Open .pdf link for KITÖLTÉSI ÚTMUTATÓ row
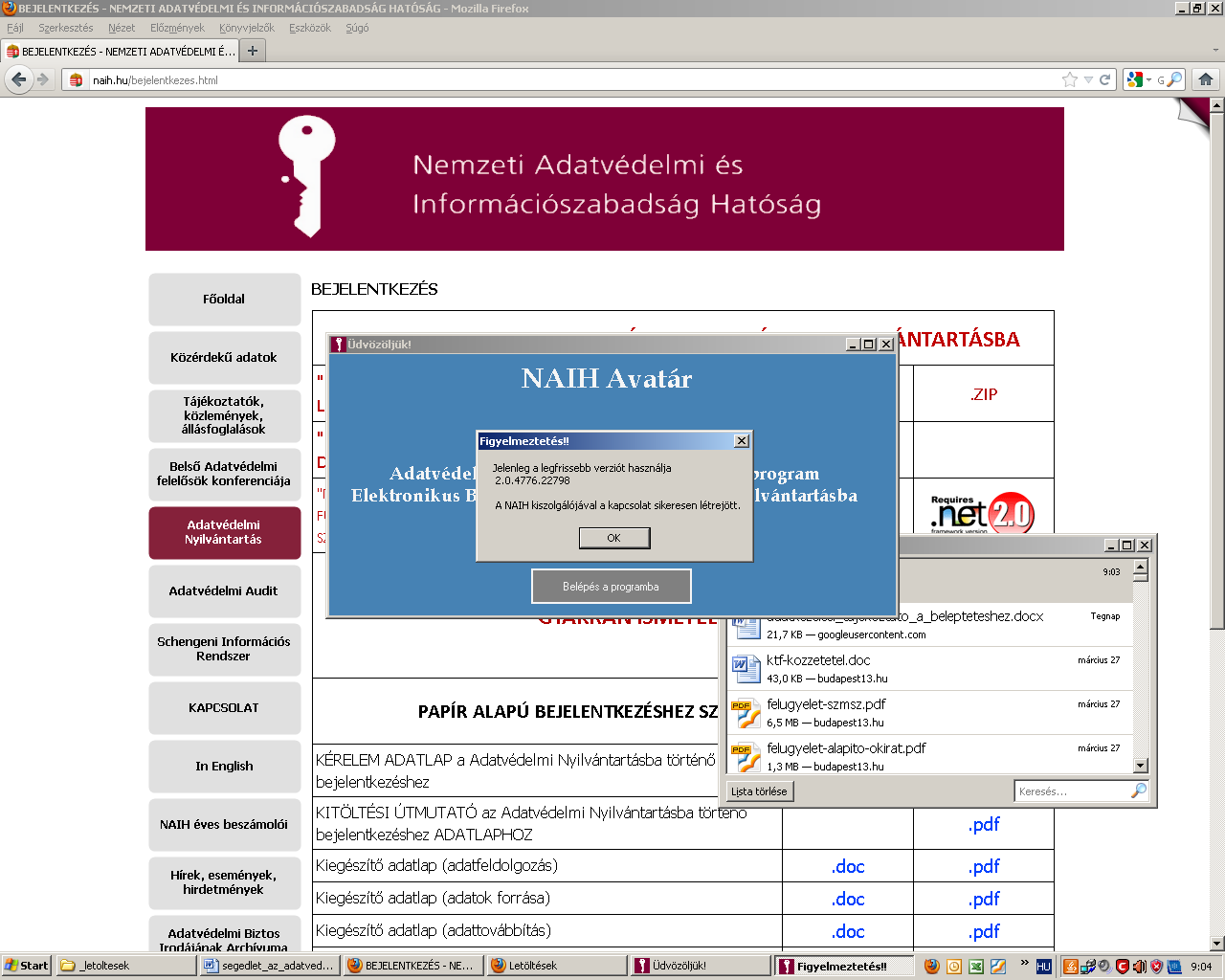The height and width of the screenshot is (980, 1225). 984,824
